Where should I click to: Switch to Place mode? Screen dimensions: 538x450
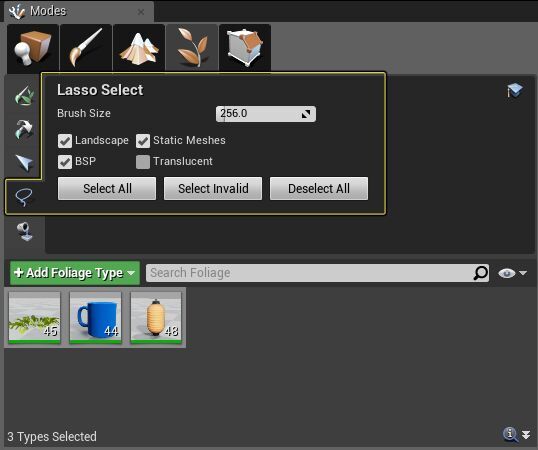tap(33, 48)
